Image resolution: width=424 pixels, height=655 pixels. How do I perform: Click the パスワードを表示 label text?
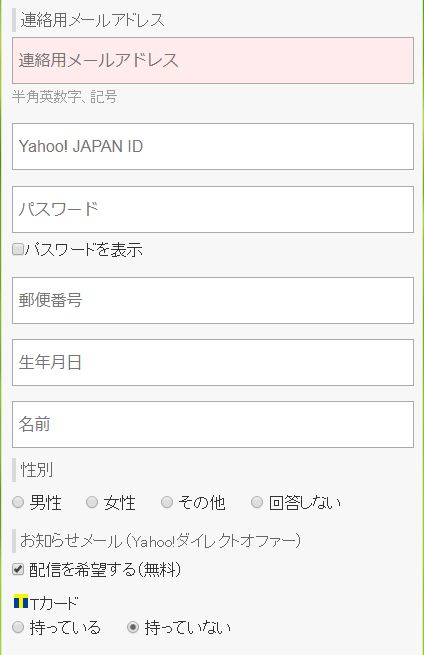[84, 250]
